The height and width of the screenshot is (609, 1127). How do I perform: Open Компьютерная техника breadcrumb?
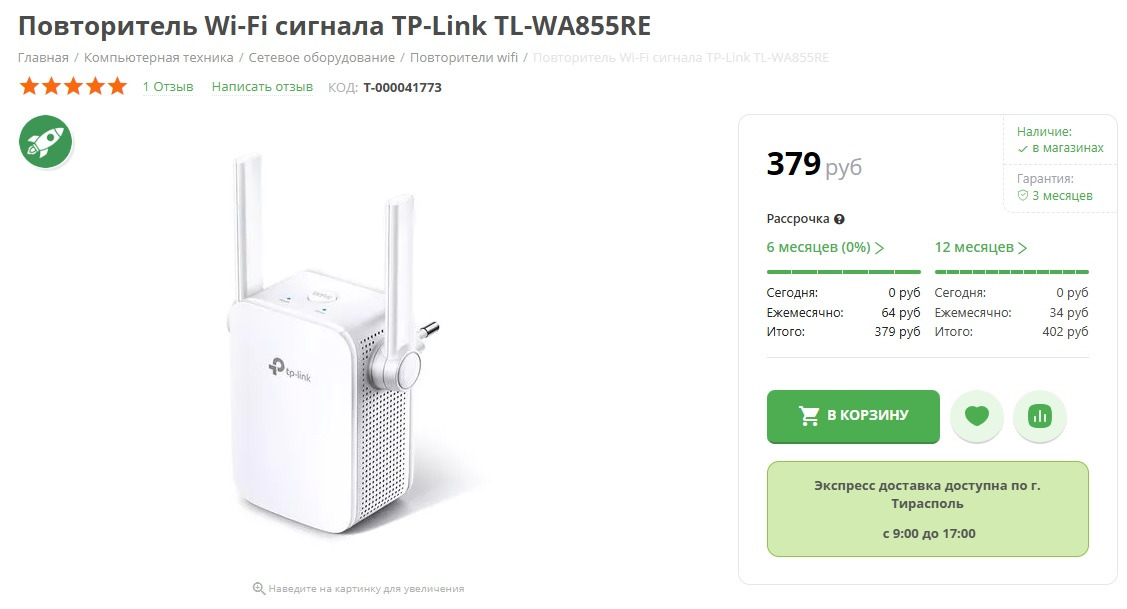(x=159, y=58)
